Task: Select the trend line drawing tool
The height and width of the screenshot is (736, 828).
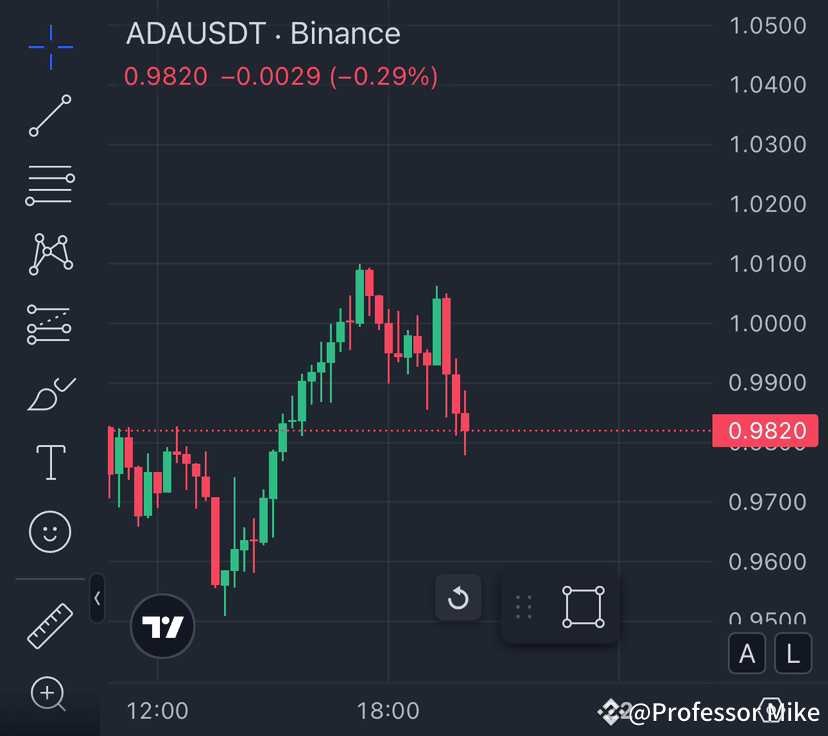Action: [x=49, y=116]
